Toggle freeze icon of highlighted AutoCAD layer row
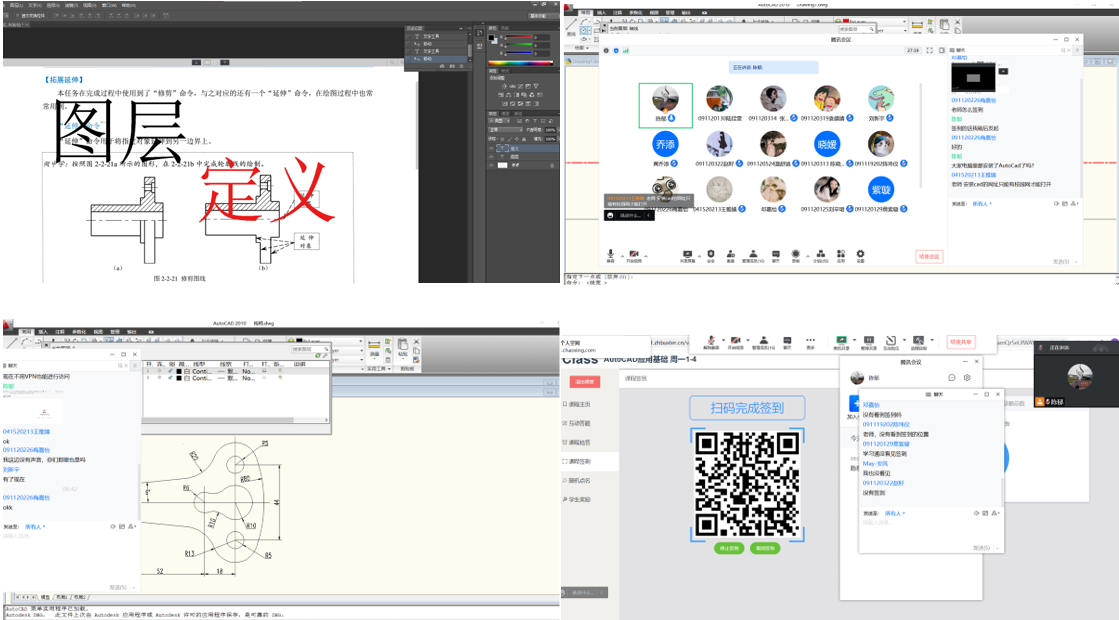Screen dimensions: 1119x620 pos(159,371)
